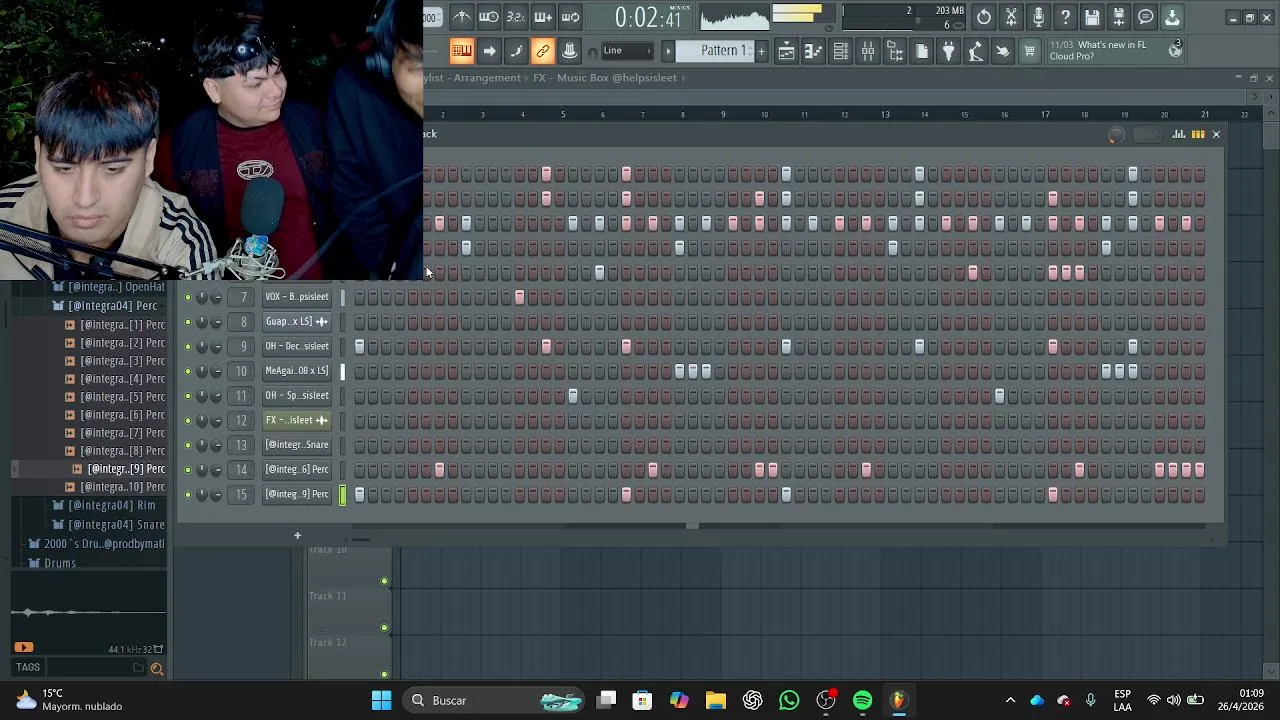Toggle the multilink to controllers icon
This screenshot has height=720, width=1280.
pos(543,51)
